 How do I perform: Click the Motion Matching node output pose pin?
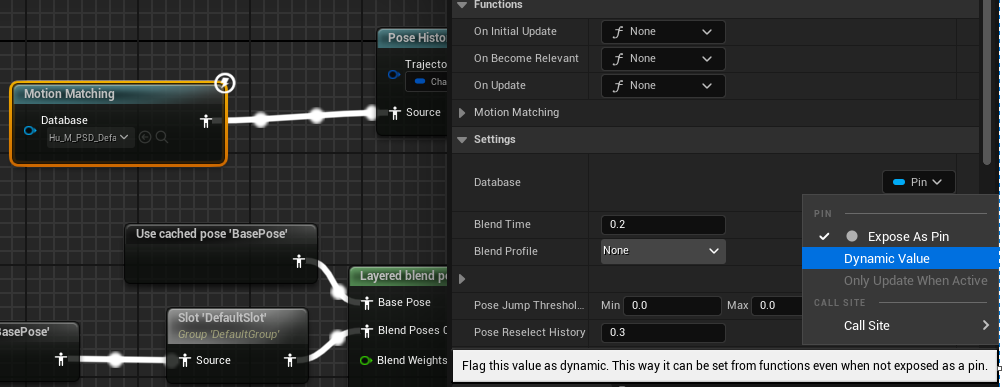click(x=206, y=120)
